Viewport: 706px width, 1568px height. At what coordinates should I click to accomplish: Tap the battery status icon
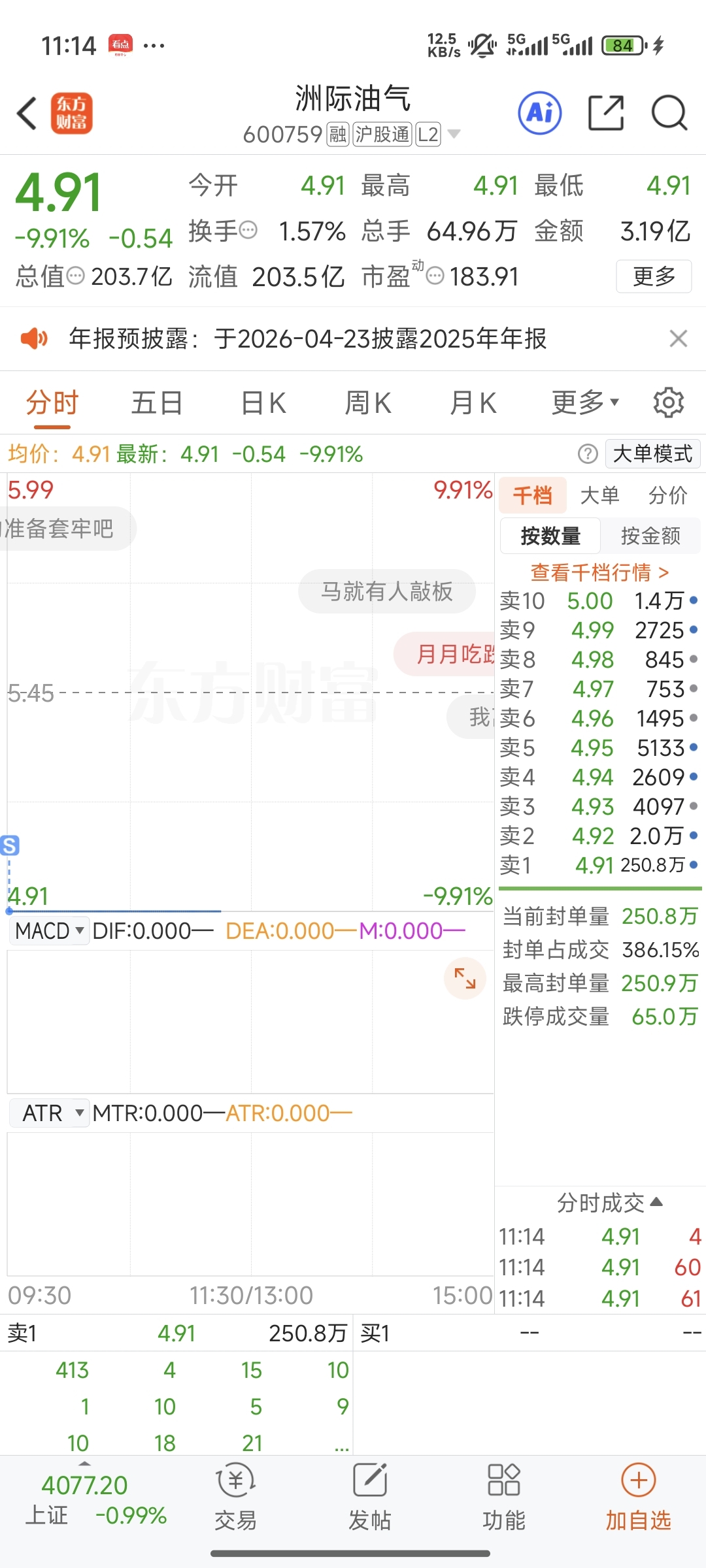coord(625,45)
